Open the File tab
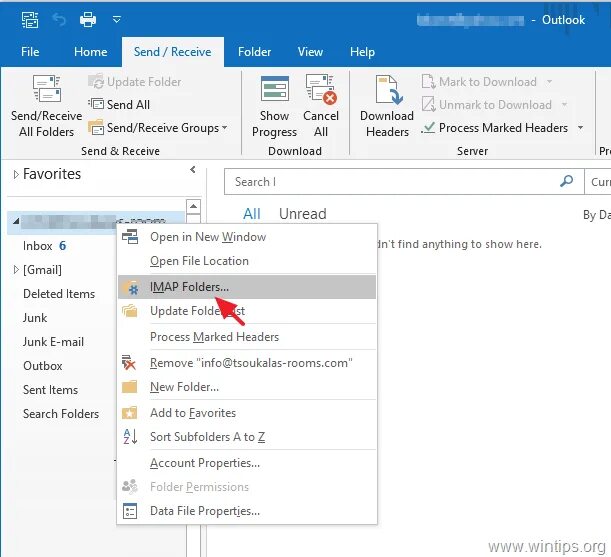The image size is (611, 557). pos(30,52)
